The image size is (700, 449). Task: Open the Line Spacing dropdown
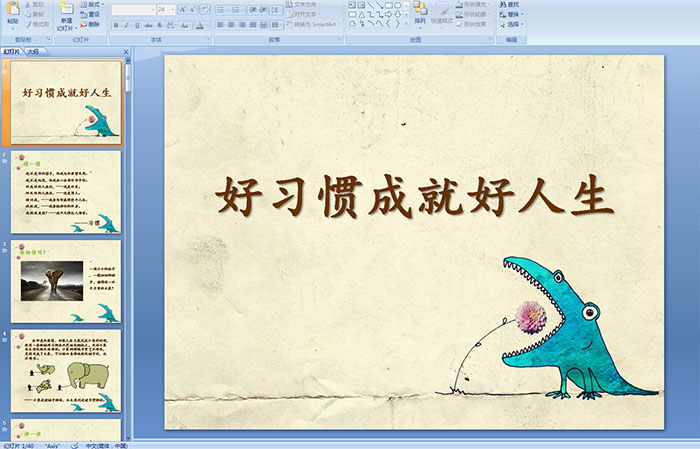[276, 10]
